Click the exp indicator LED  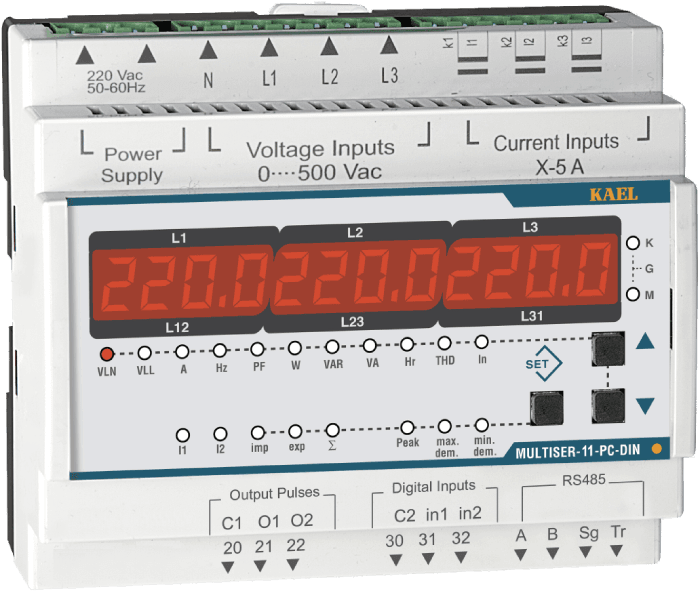(x=295, y=431)
